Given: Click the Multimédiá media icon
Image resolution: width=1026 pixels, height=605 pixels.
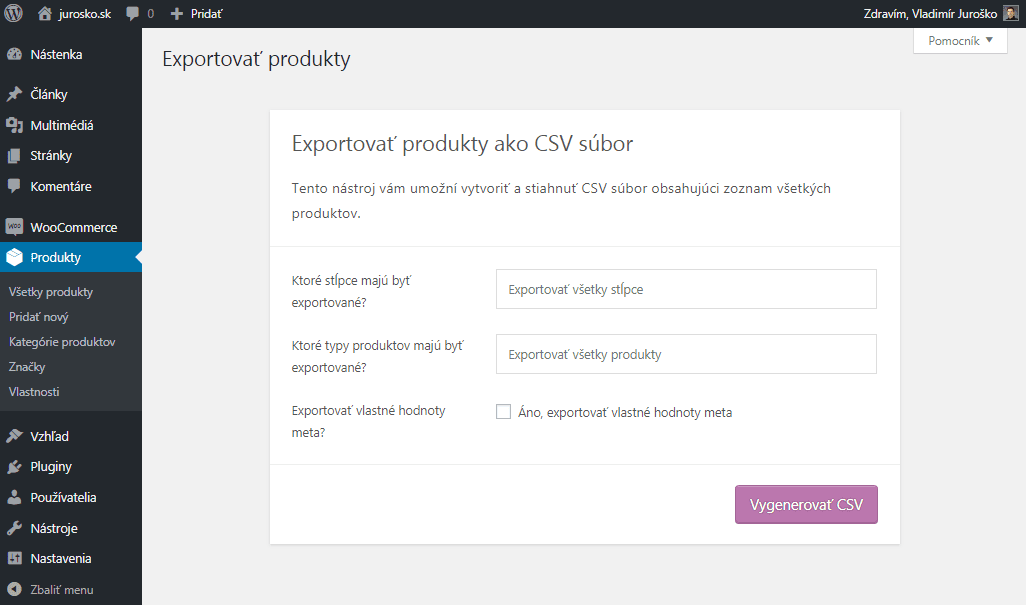Looking at the screenshot, I should pos(14,126).
